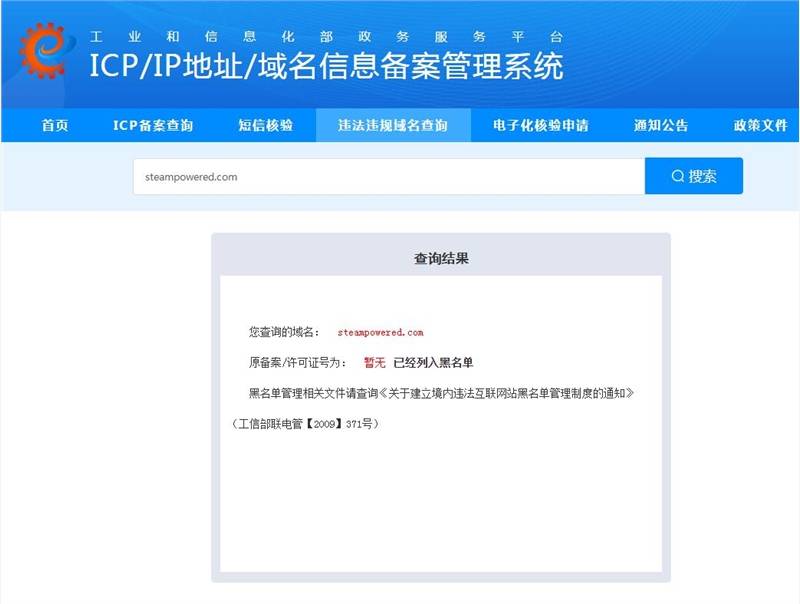Switch to 短信核验 tab
This screenshot has width=800, height=604.
(266, 125)
